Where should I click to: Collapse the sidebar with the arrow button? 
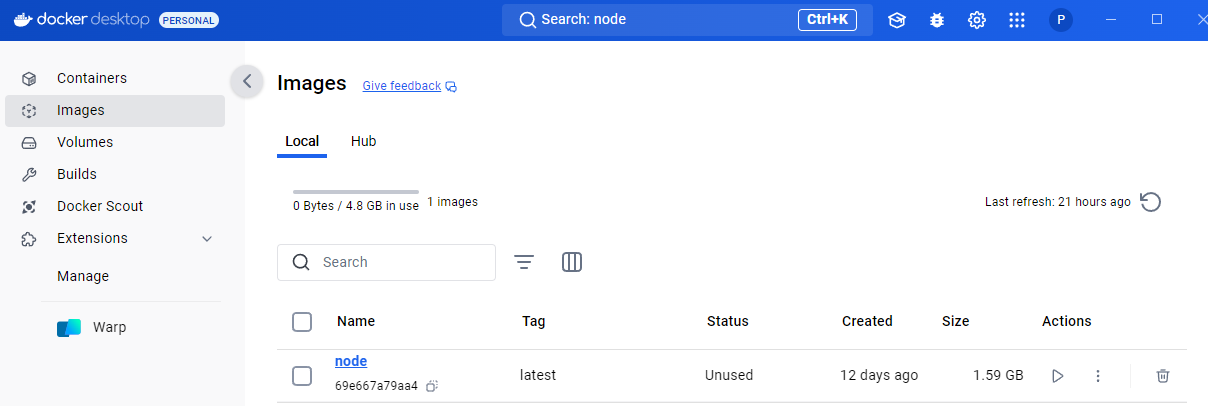tap(247, 82)
